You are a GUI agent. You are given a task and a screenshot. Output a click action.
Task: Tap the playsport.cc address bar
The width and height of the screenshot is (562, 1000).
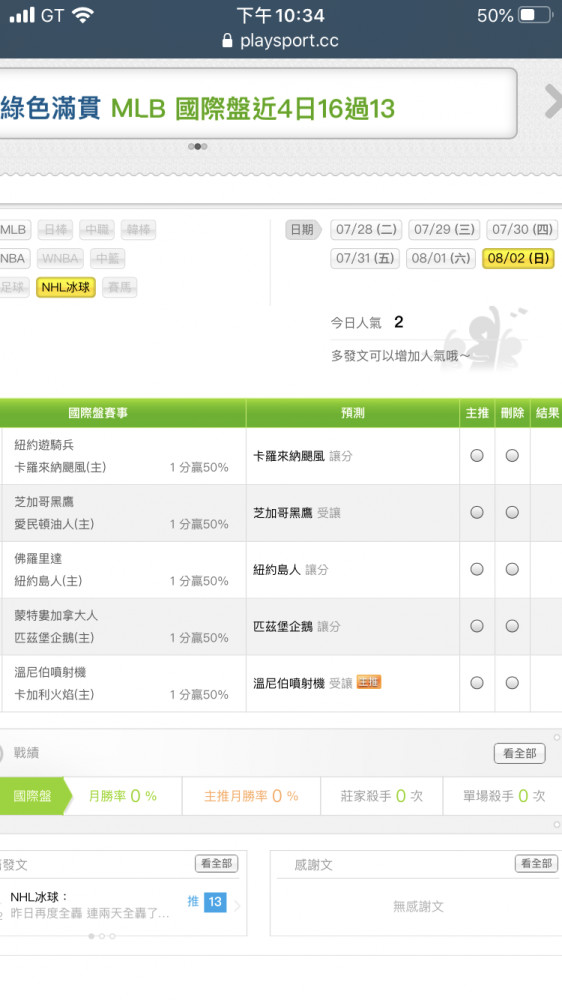click(x=281, y=41)
